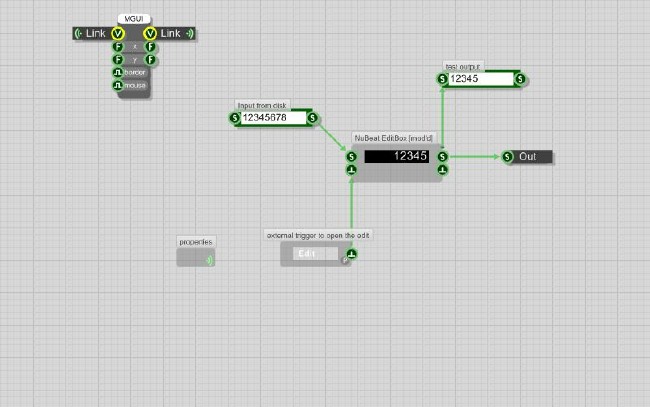650x407 pixels.
Task: Select the MGUI module title label
Action: (133, 19)
